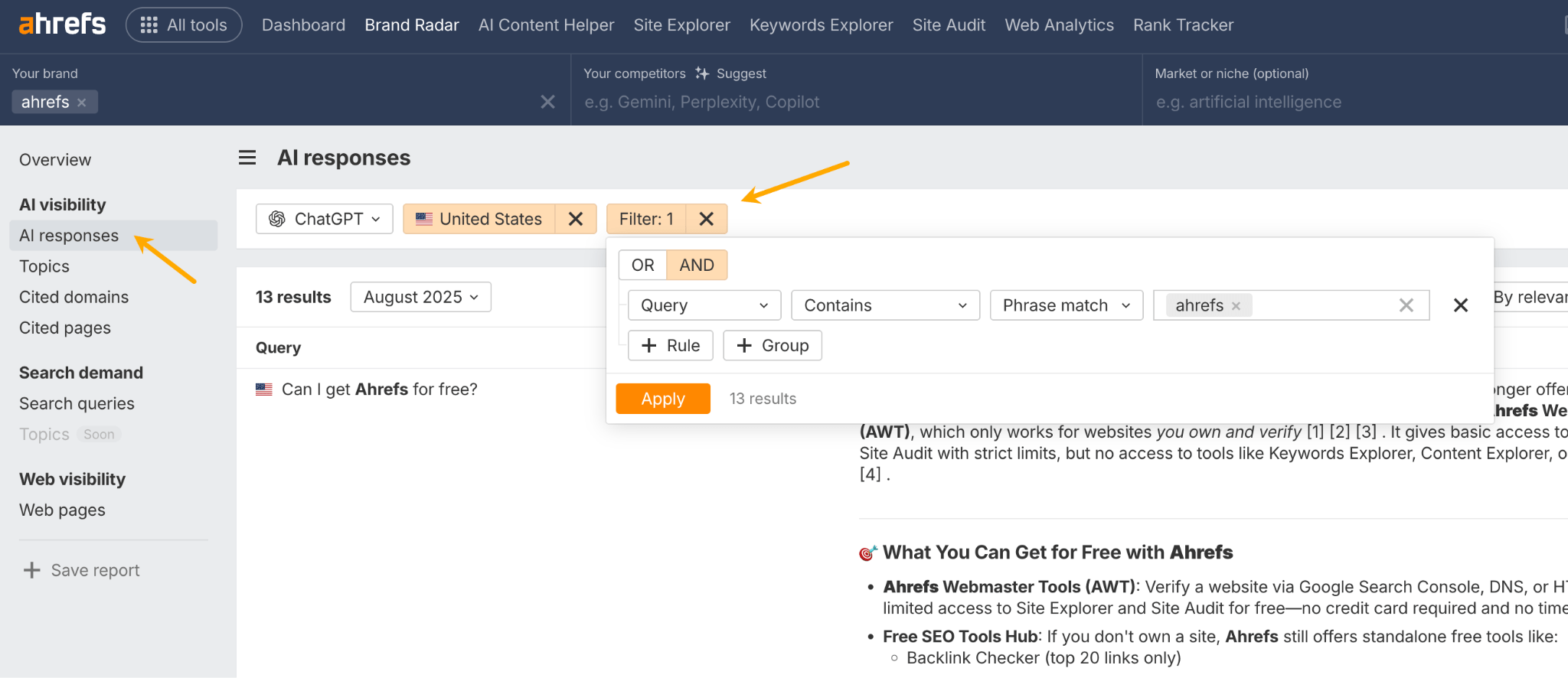Open the Phrase match dropdown
Screen dimensions: 1568x678
coord(1066,305)
